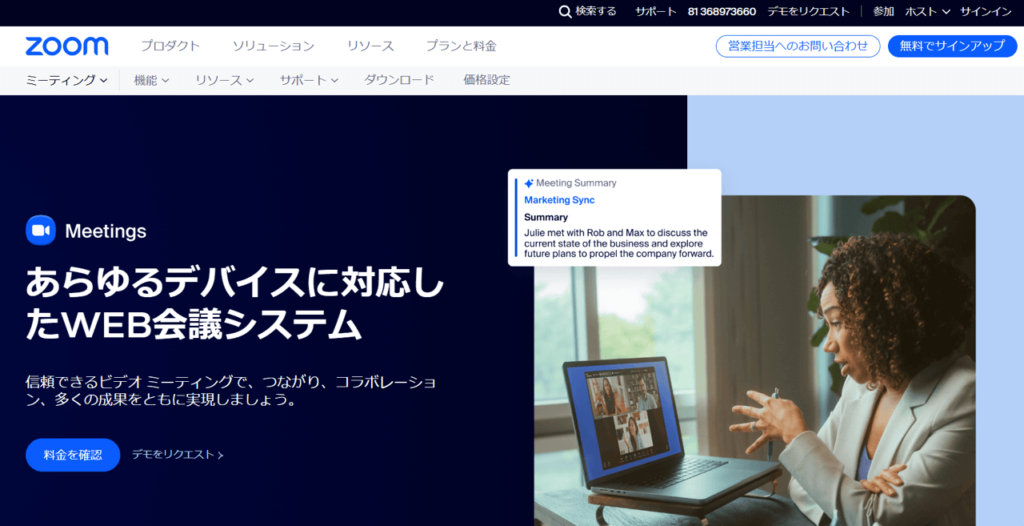The width and height of the screenshot is (1024, 526).
Task: Click the sparkle icon in Meeting Summary
Action: pos(529,184)
